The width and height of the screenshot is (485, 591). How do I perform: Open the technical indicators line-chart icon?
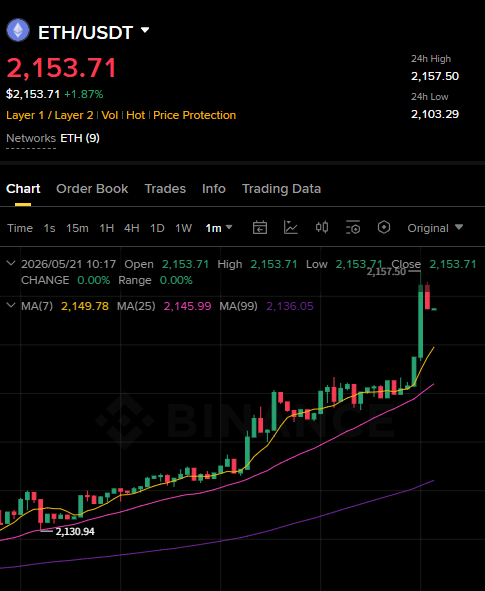coord(291,228)
